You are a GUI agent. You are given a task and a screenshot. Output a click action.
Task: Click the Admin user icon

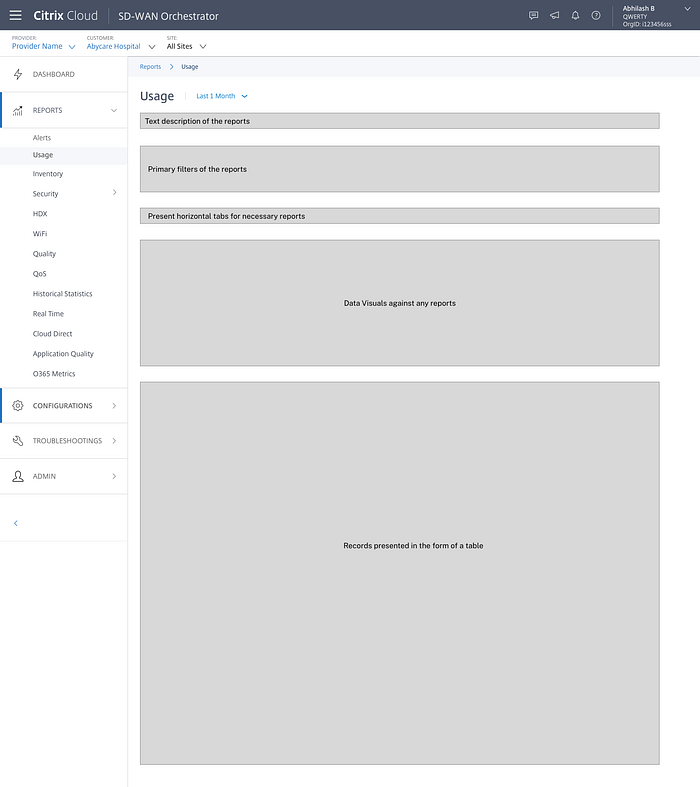point(18,476)
